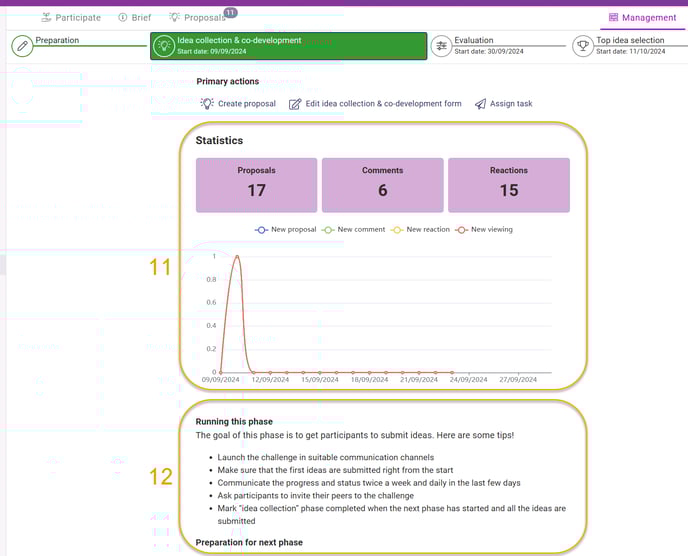Screen dimensions: 688x556
Task: Click Create proposal
Action: pos(238,104)
